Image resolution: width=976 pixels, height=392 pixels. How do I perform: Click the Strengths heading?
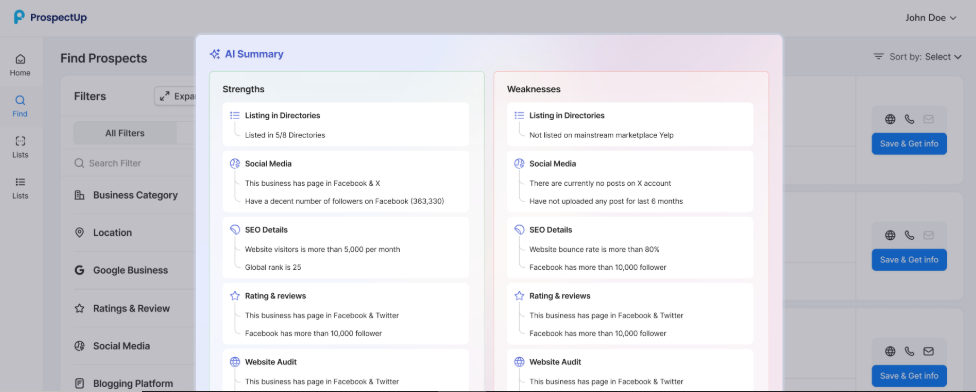243,89
